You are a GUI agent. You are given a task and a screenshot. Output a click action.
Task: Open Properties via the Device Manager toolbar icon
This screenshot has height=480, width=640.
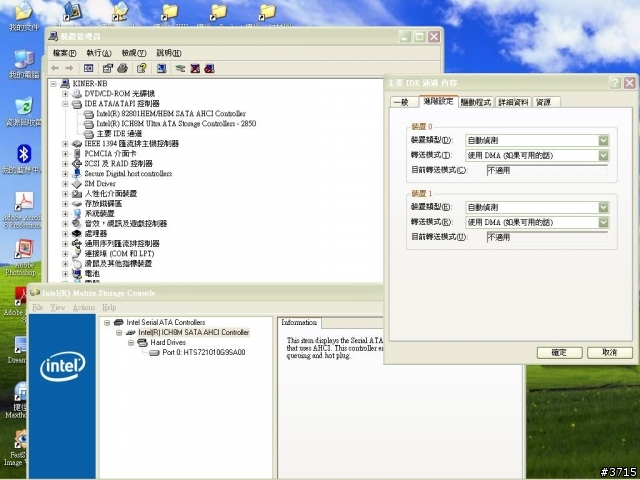click(x=108, y=68)
